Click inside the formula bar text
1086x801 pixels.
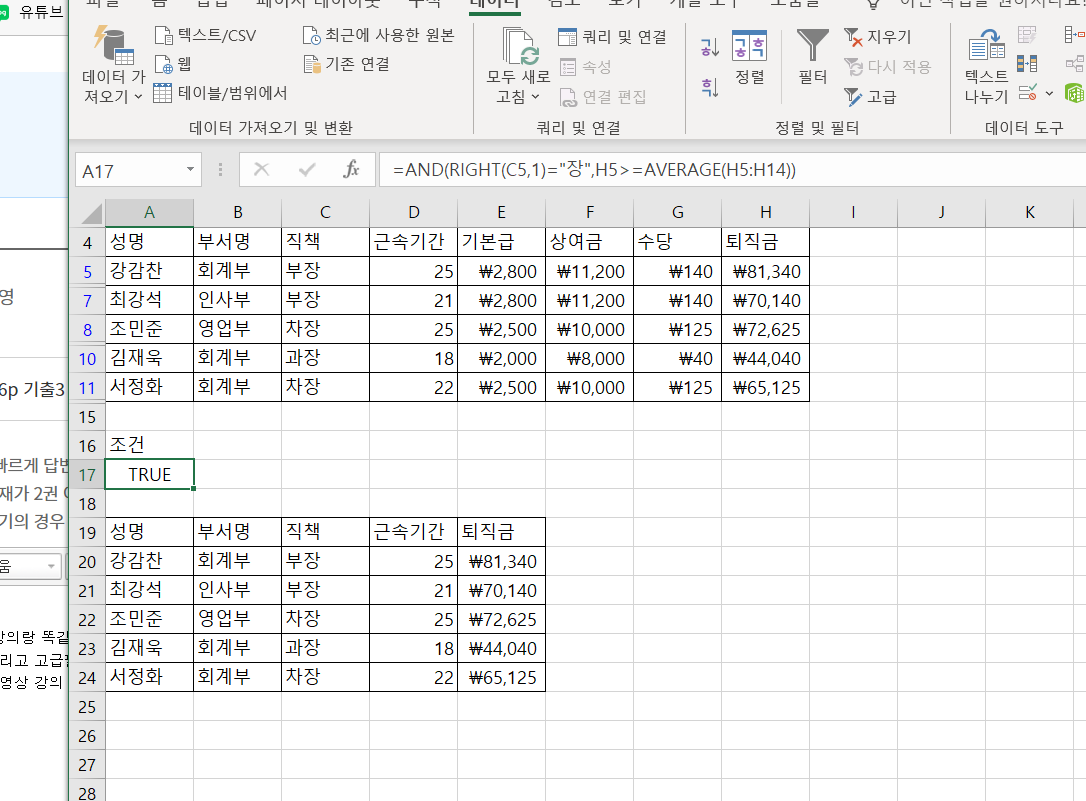point(700,170)
